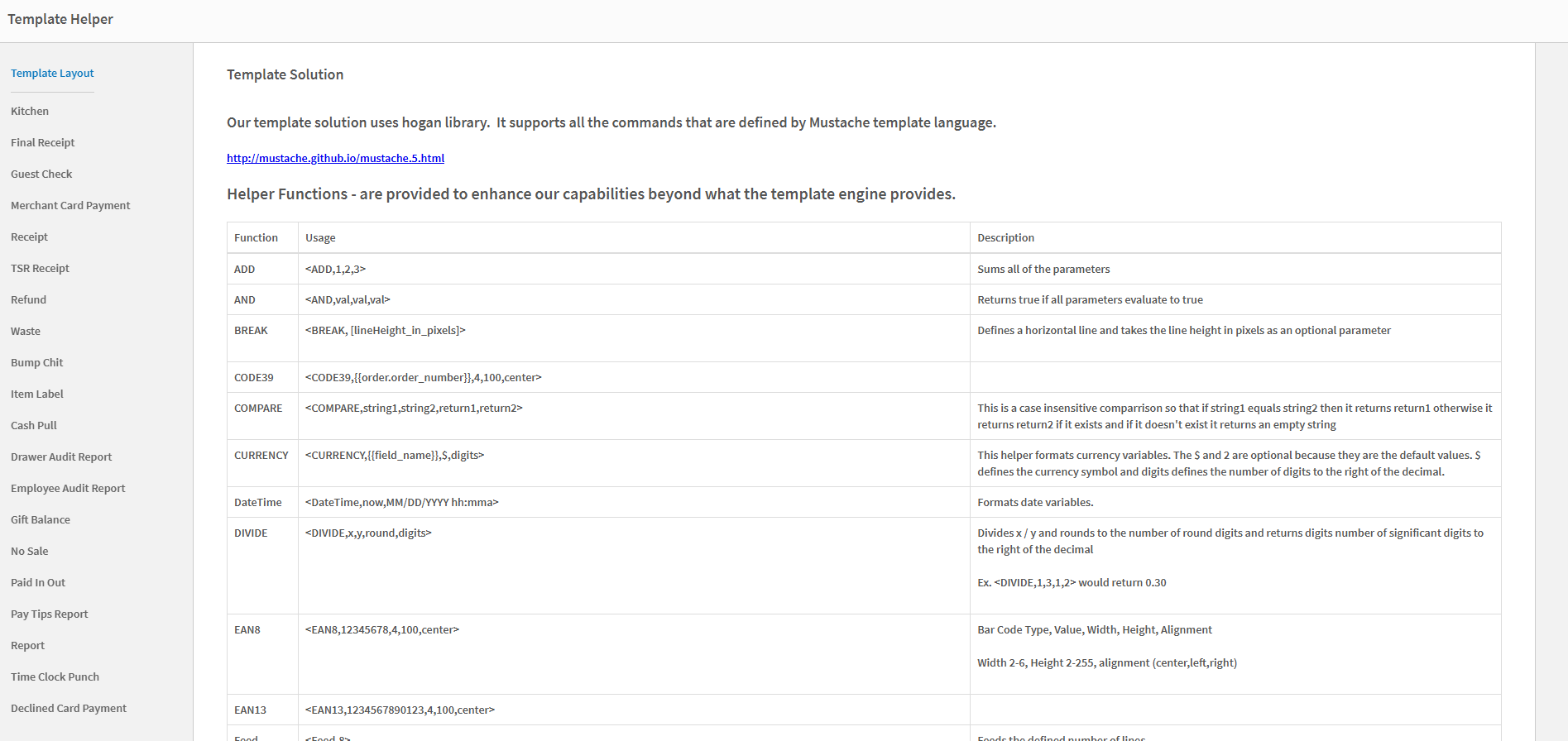View the Refund template page
The height and width of the screenshot is (741, 1568).
pyautogui.click(x=28, y=299)
